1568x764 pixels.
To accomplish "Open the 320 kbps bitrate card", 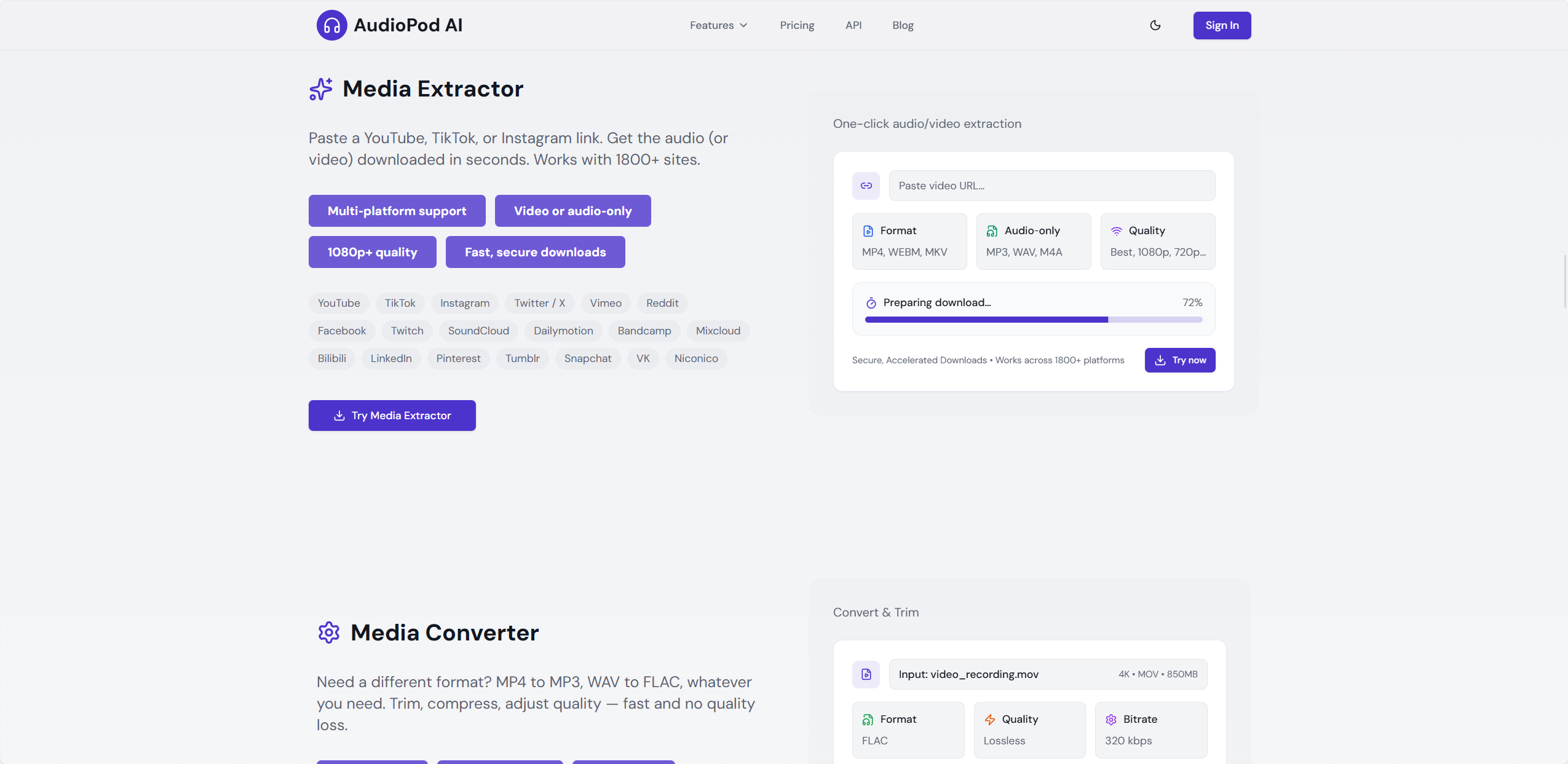I will [1151, 730].
